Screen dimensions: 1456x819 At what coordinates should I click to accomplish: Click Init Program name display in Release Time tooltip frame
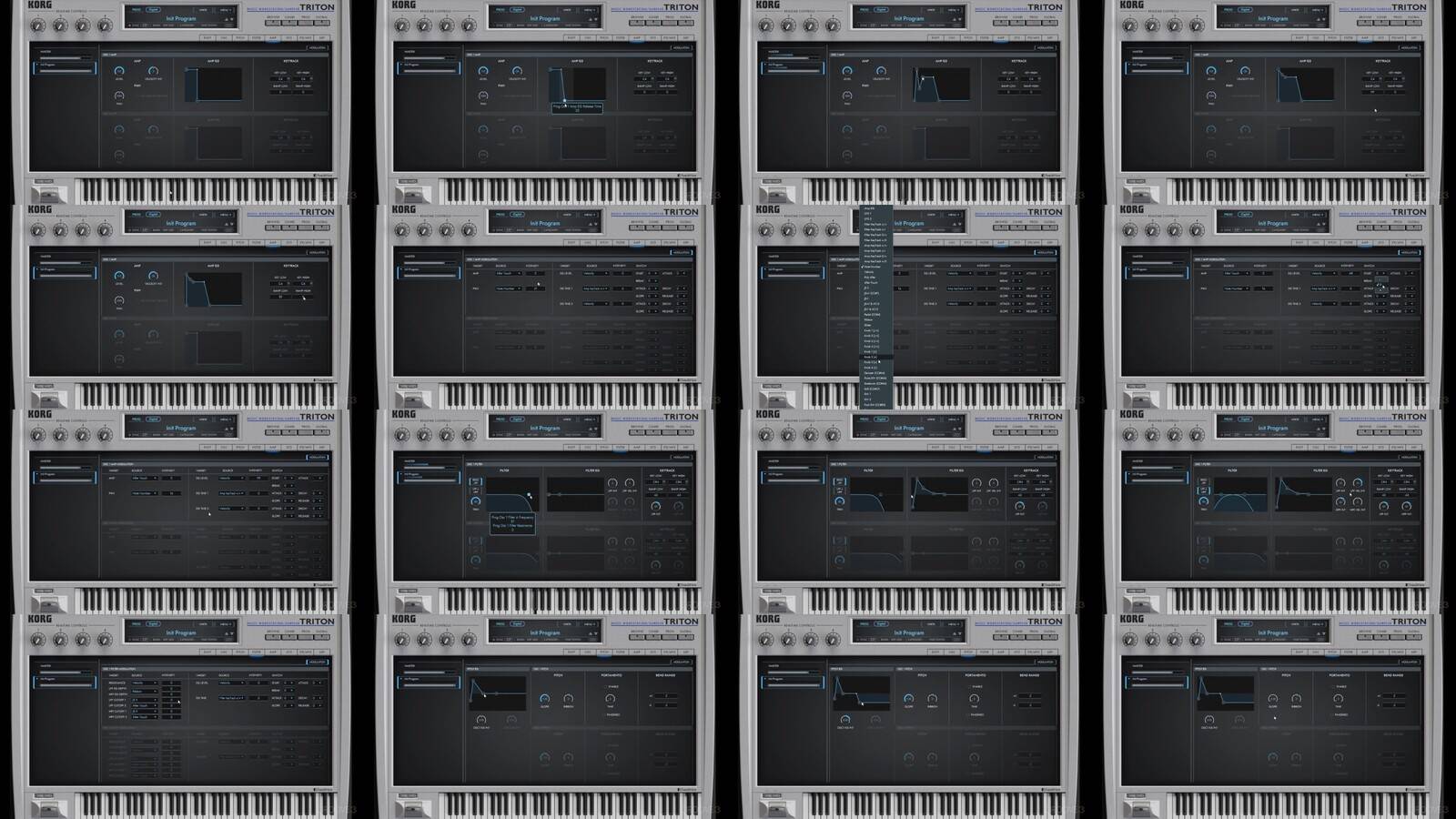tap(544, 18)
